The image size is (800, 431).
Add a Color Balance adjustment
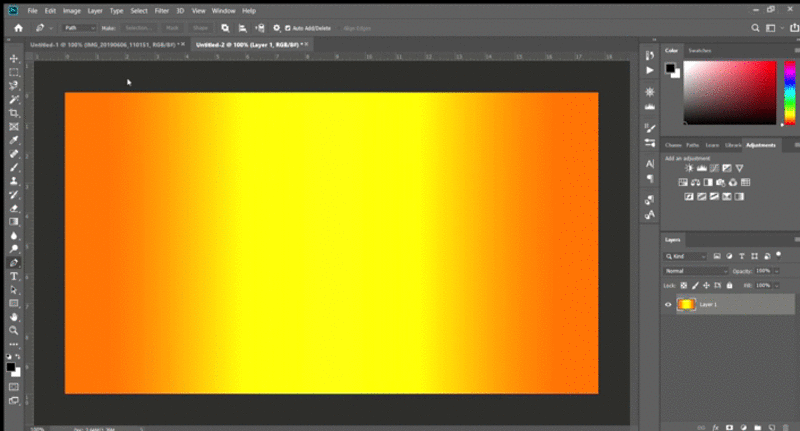695,182
